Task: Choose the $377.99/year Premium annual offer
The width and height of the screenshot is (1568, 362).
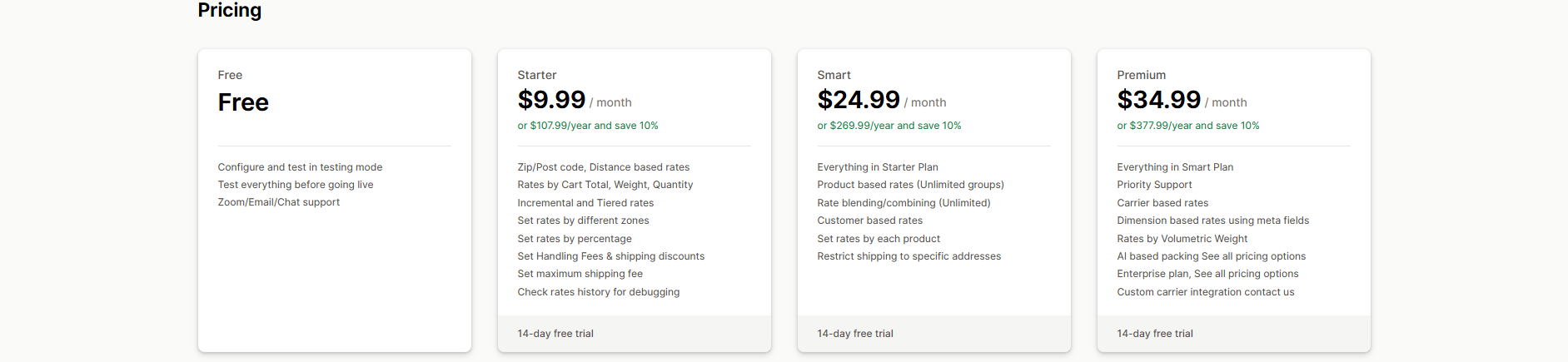Action: (1188, 126)
